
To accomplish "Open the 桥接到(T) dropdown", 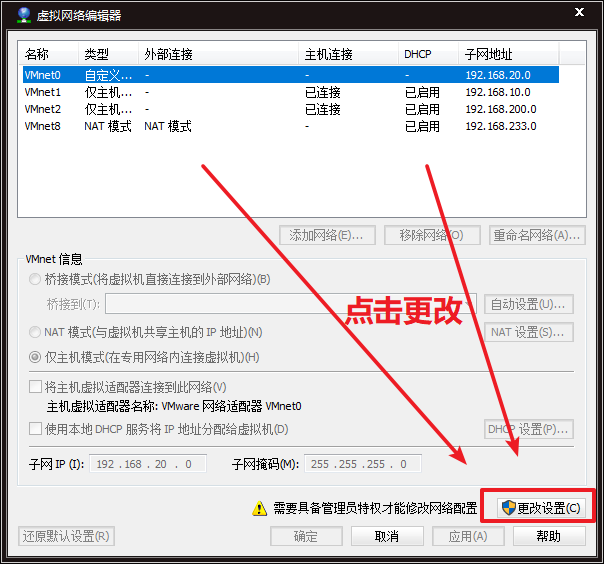I will (x=291, y=304).
